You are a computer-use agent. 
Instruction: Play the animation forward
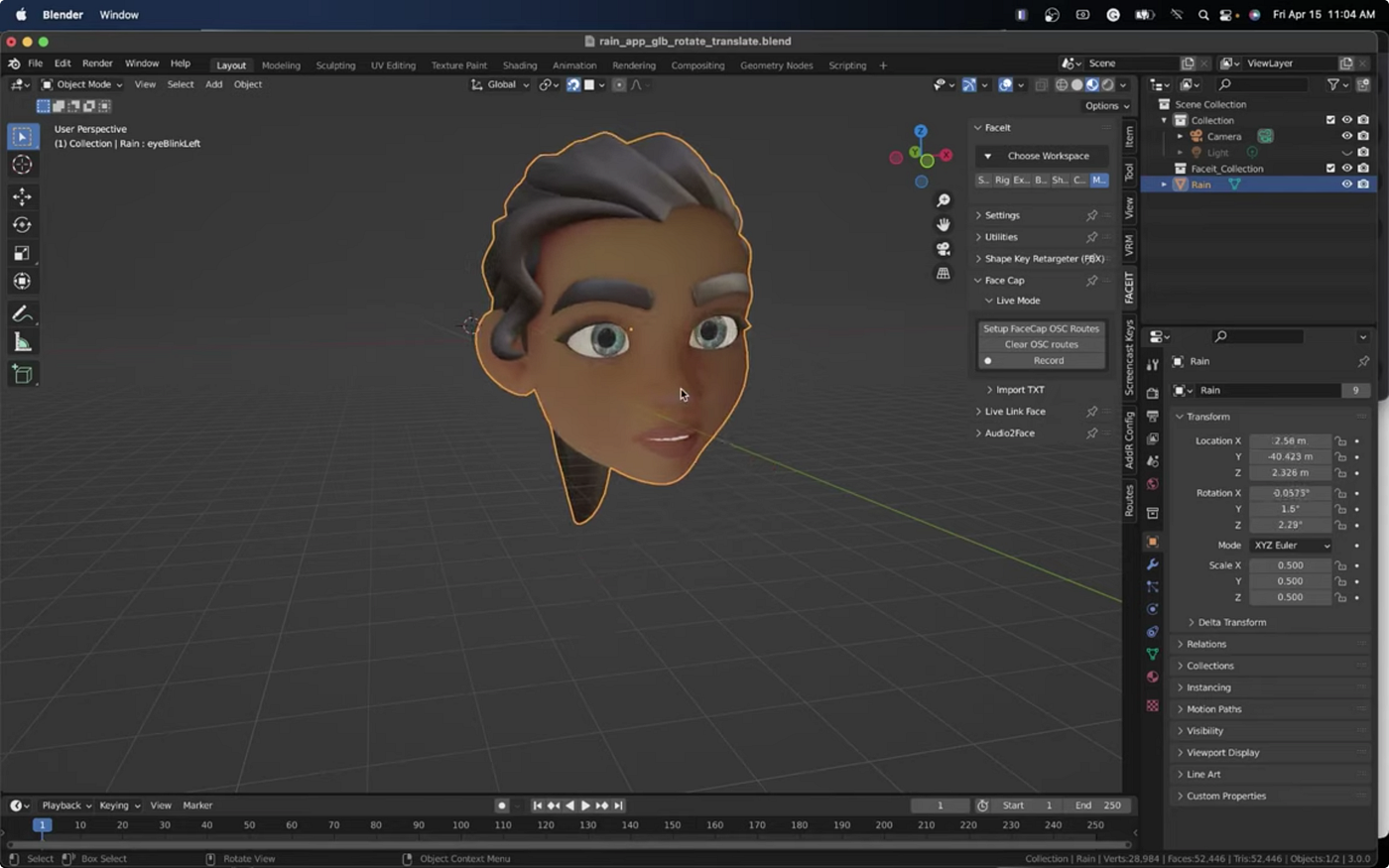click(x=585, y=806)
